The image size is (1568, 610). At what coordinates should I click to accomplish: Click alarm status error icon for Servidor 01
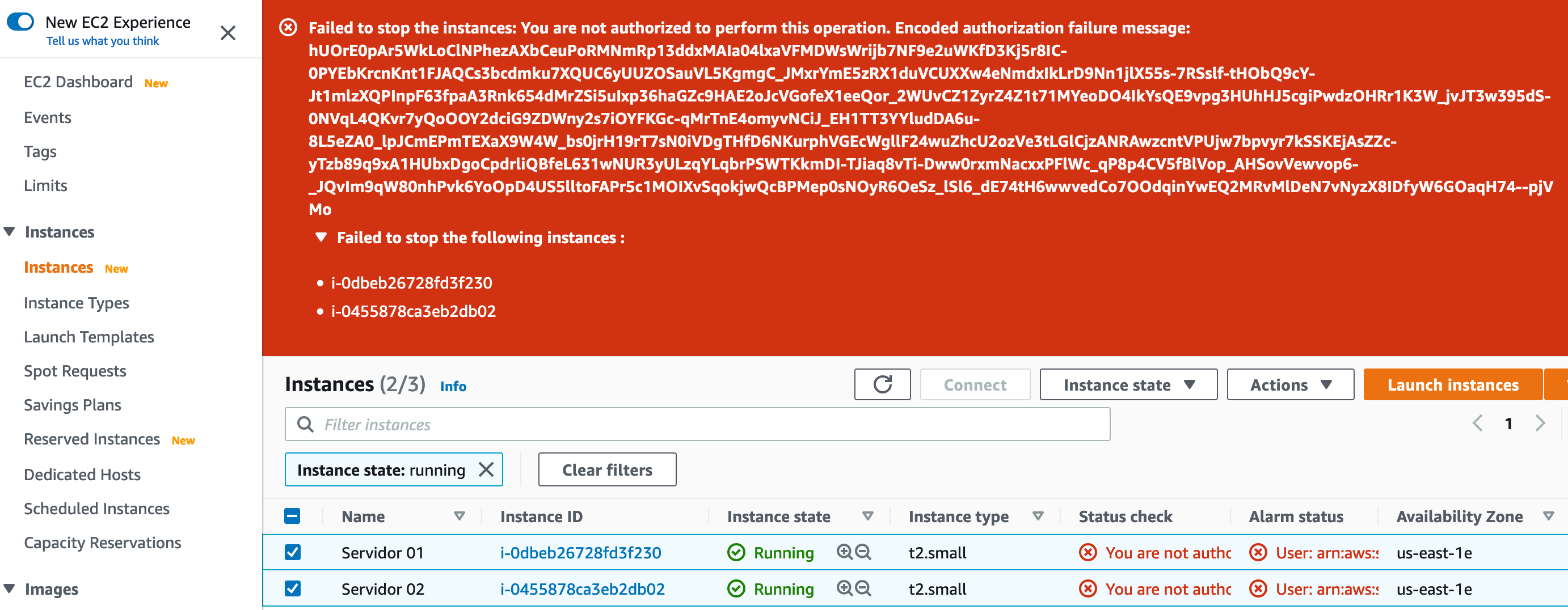point(1258,552)
